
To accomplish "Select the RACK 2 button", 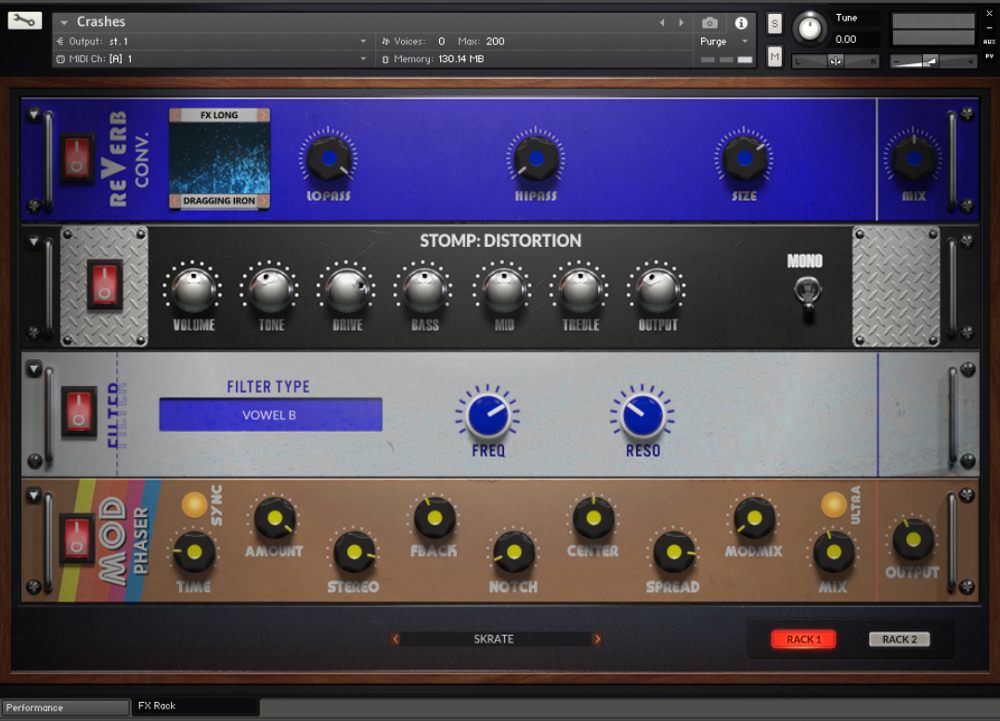I will (899, 639).
